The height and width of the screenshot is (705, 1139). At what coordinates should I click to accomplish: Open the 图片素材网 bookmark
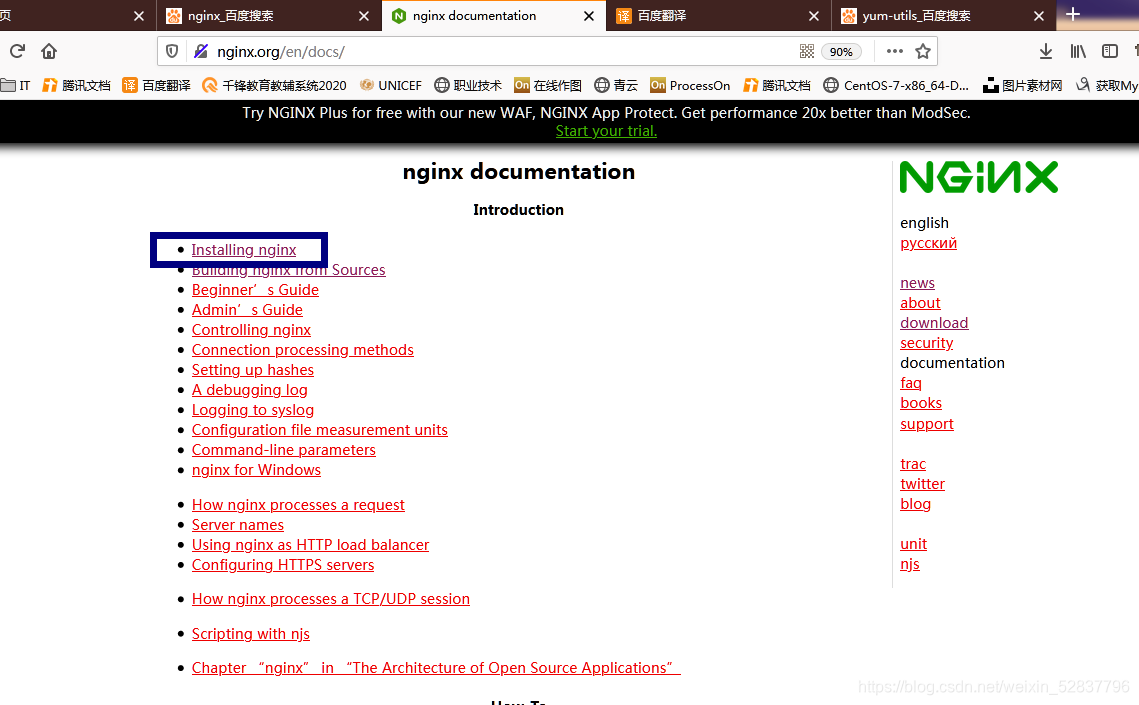[1022, 86]
